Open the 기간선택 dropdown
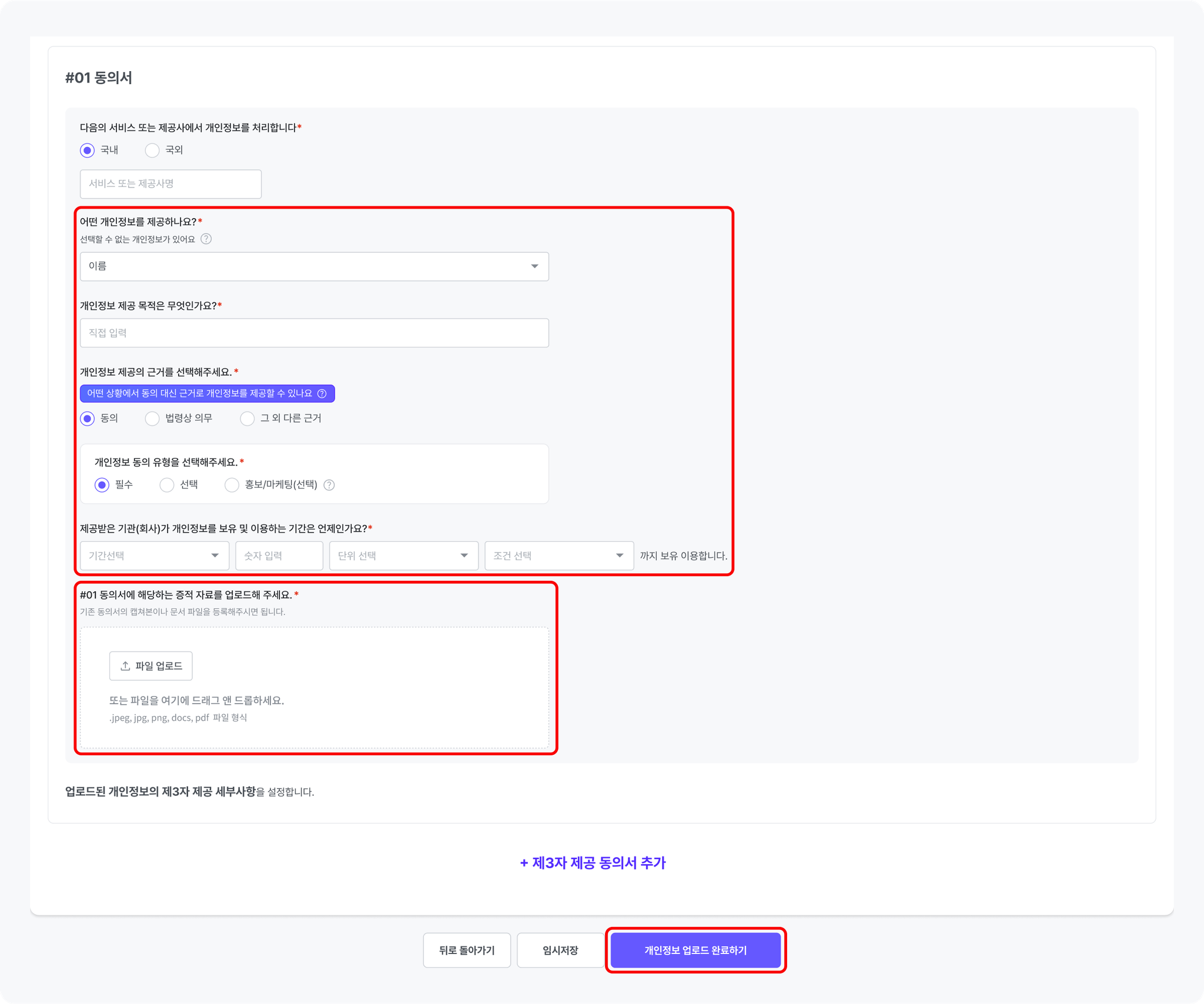Viewport: 1204px width, 1004px height. (x=155, y=556)
